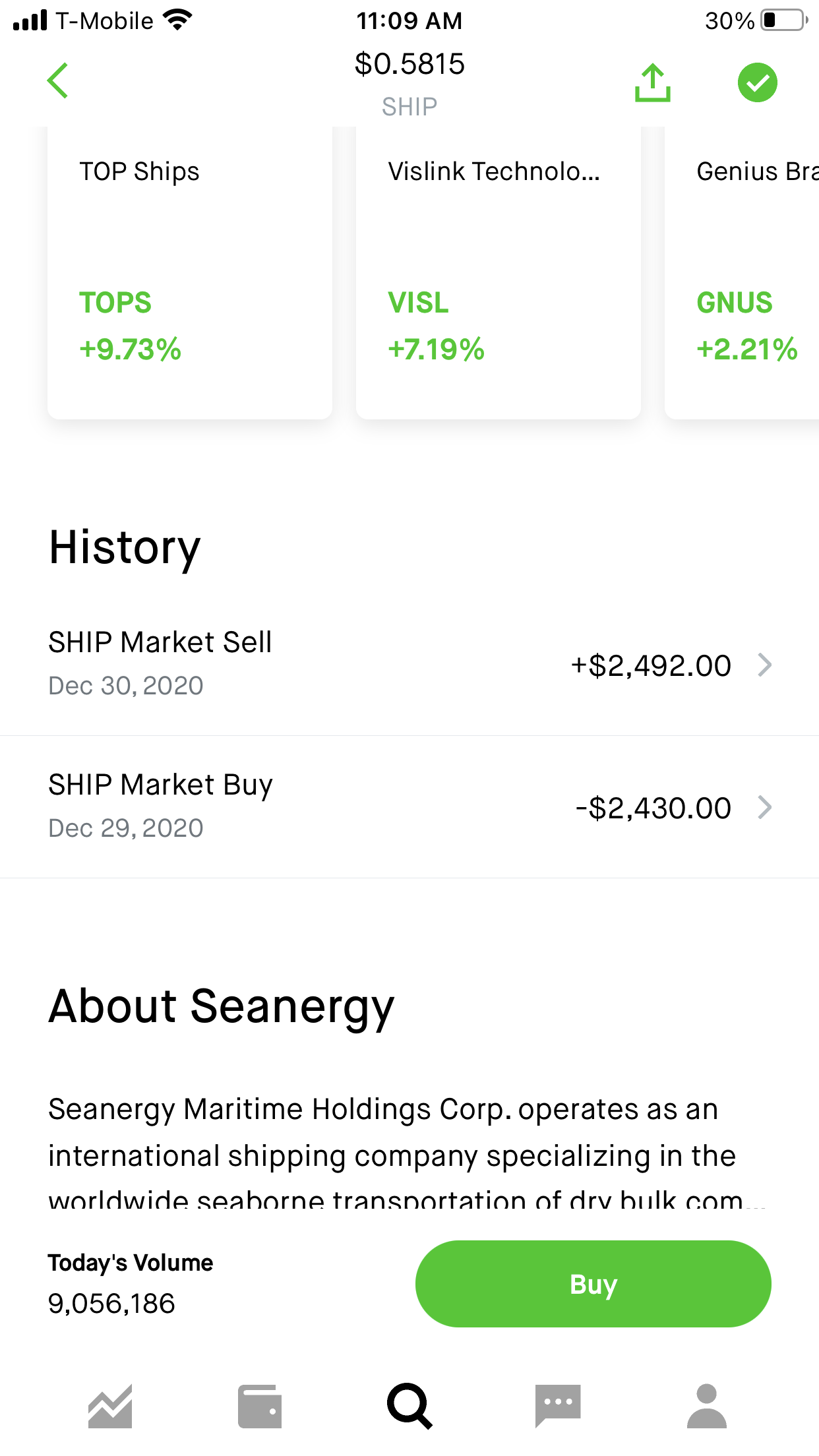Open the account profile tab
This screenshot has height=1456, width=819.
707,1406
